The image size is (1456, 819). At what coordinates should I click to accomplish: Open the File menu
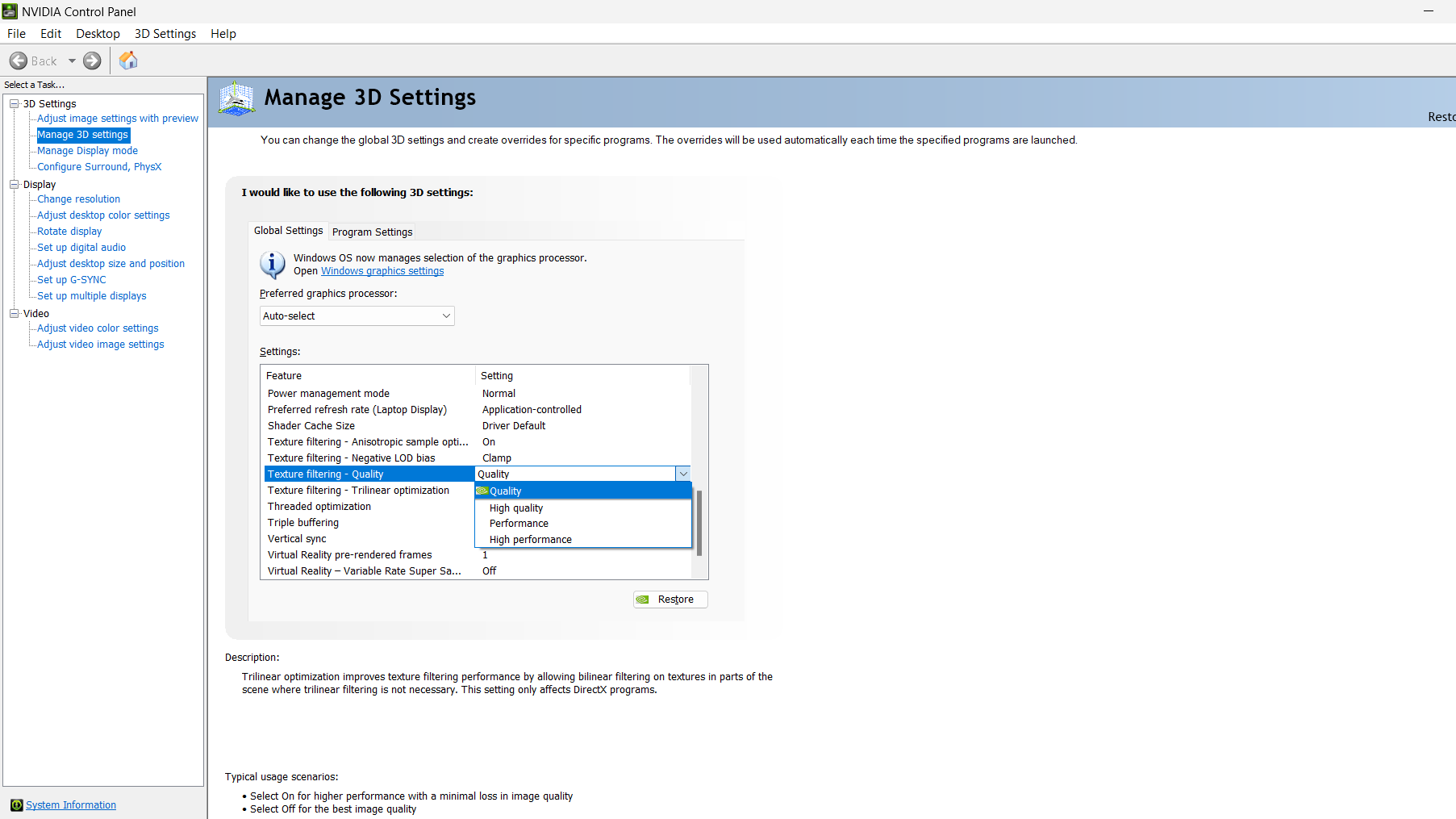pyautogui.click(x=16, y=34)
